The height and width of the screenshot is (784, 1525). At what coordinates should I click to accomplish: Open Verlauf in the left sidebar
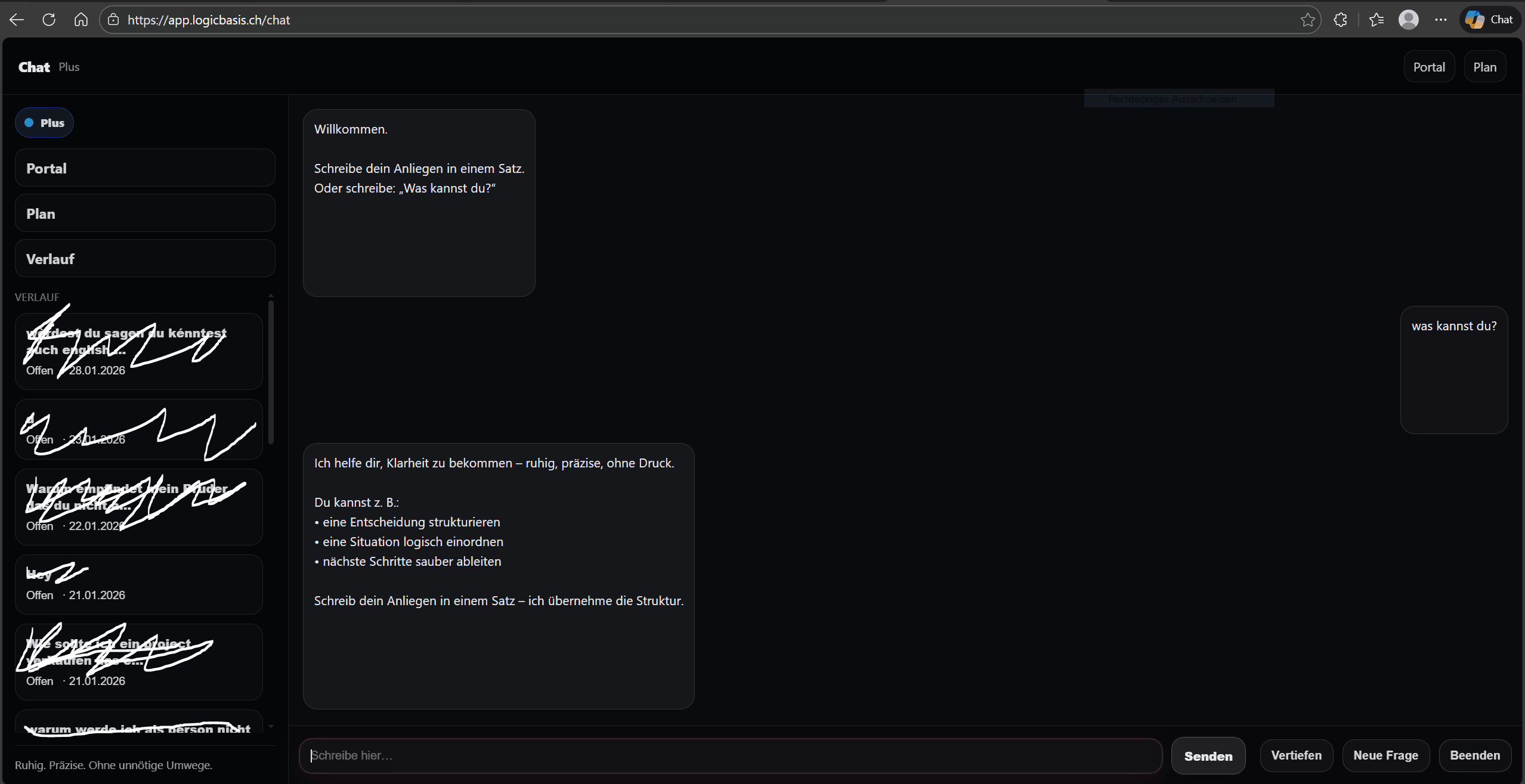(144, 259)
